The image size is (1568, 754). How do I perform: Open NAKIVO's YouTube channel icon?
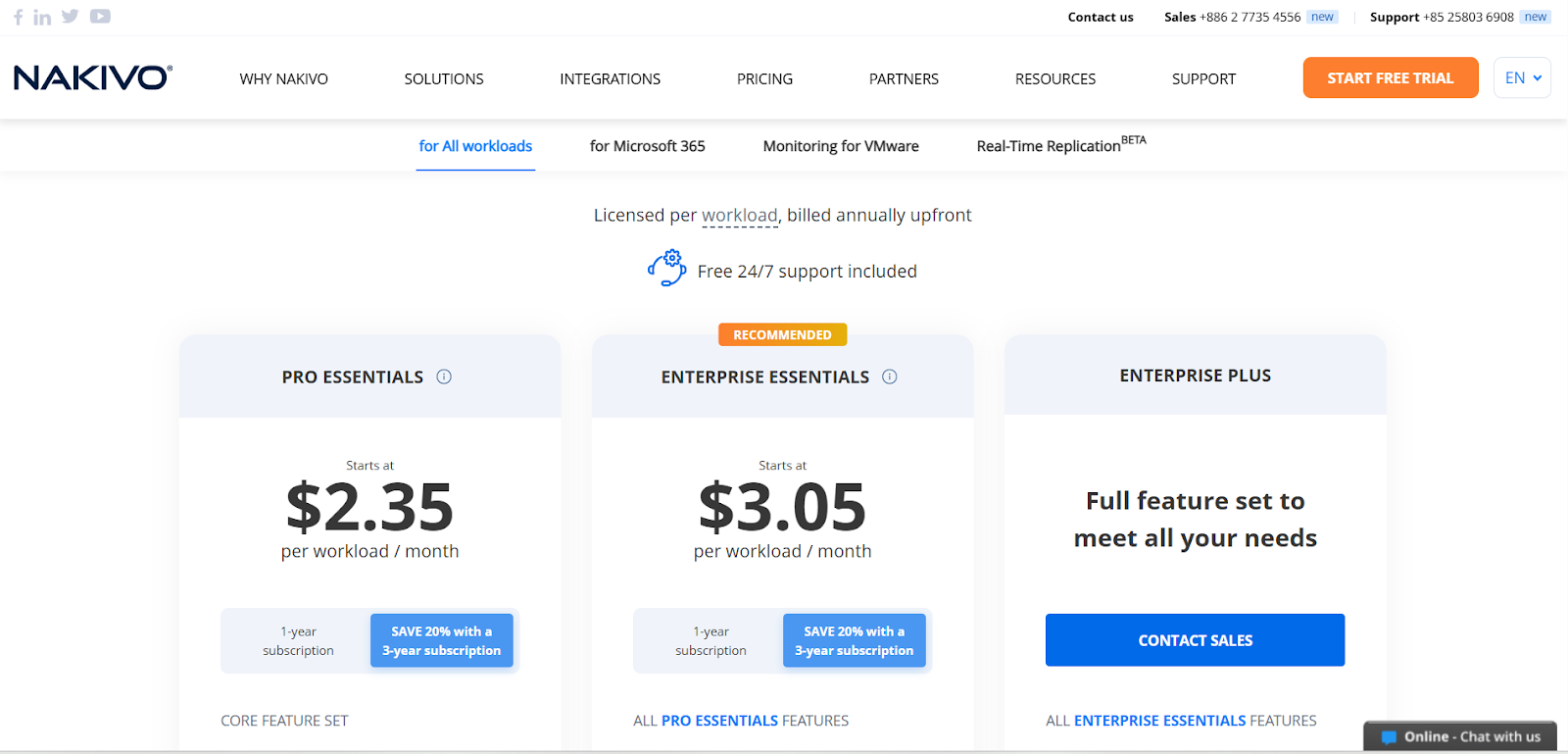coord(100,17)
